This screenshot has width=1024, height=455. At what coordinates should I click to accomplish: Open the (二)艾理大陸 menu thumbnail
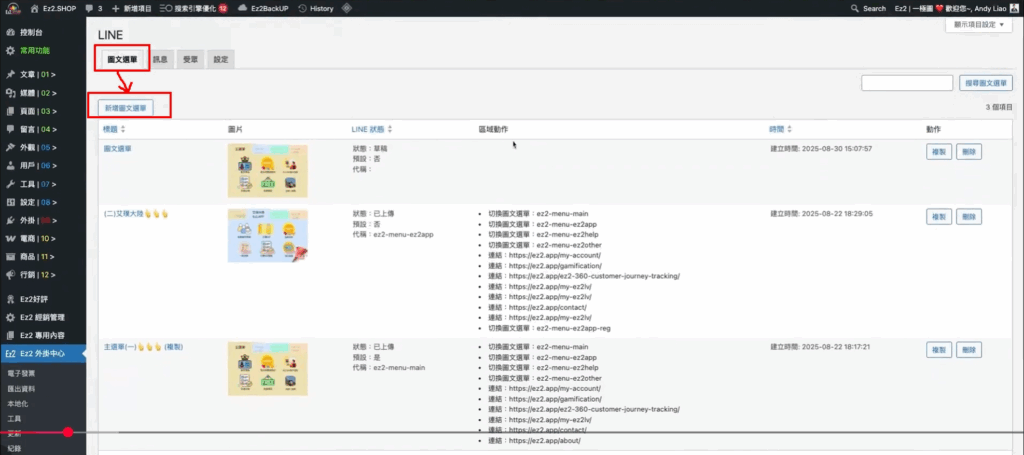268,236
